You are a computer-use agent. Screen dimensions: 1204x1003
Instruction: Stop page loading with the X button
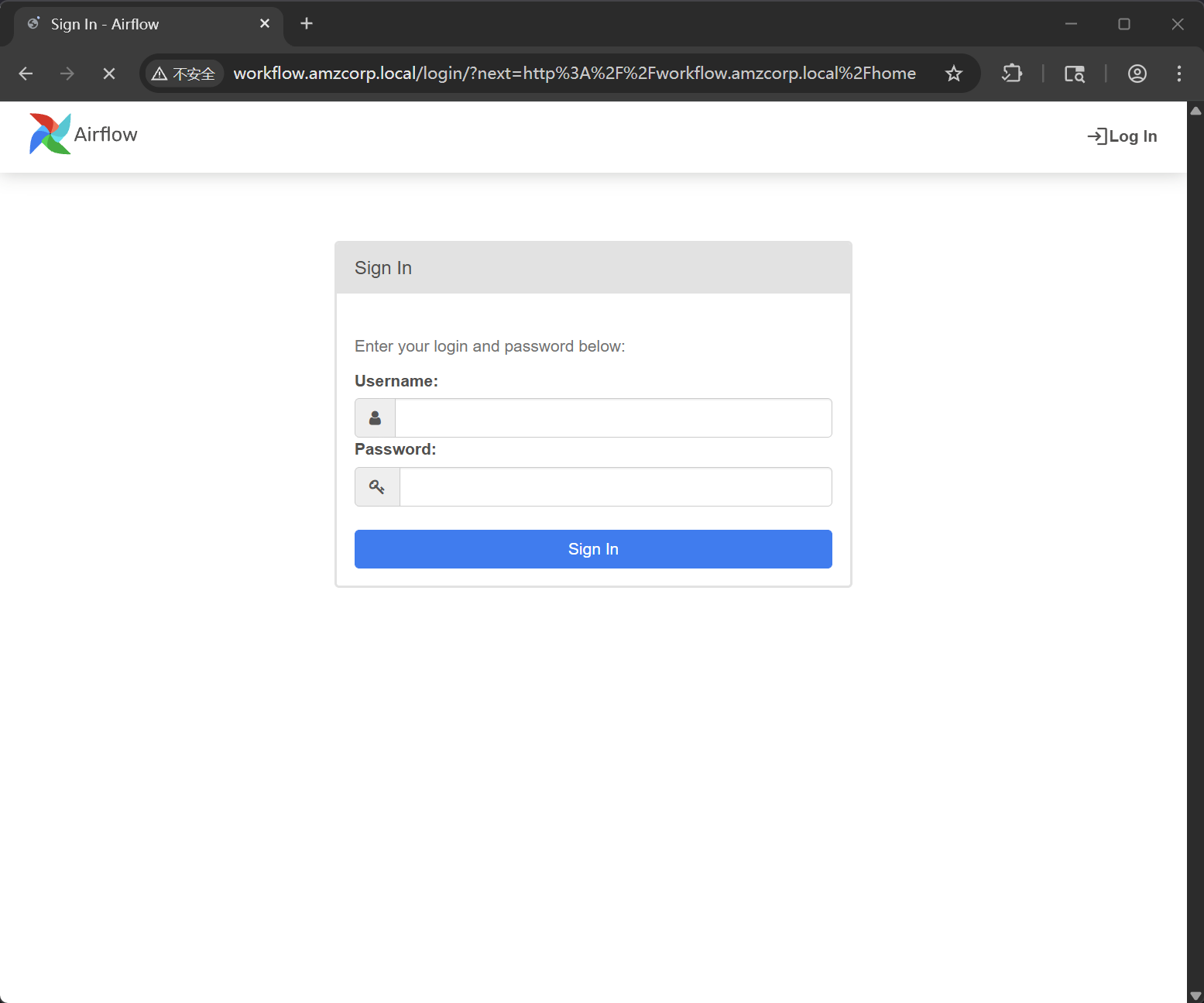point(109,74)
